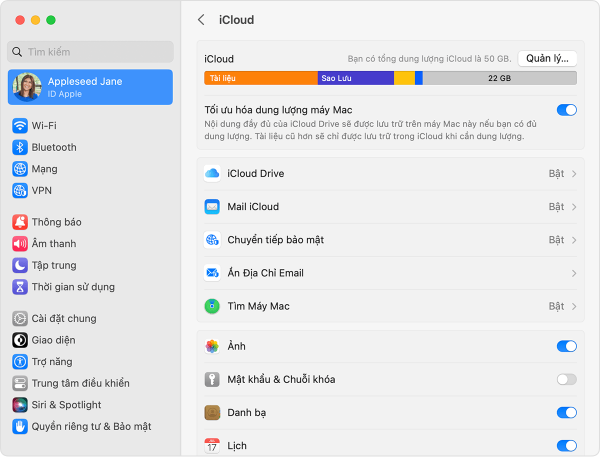Open iCloud Drive row chevron

(574, 174)
